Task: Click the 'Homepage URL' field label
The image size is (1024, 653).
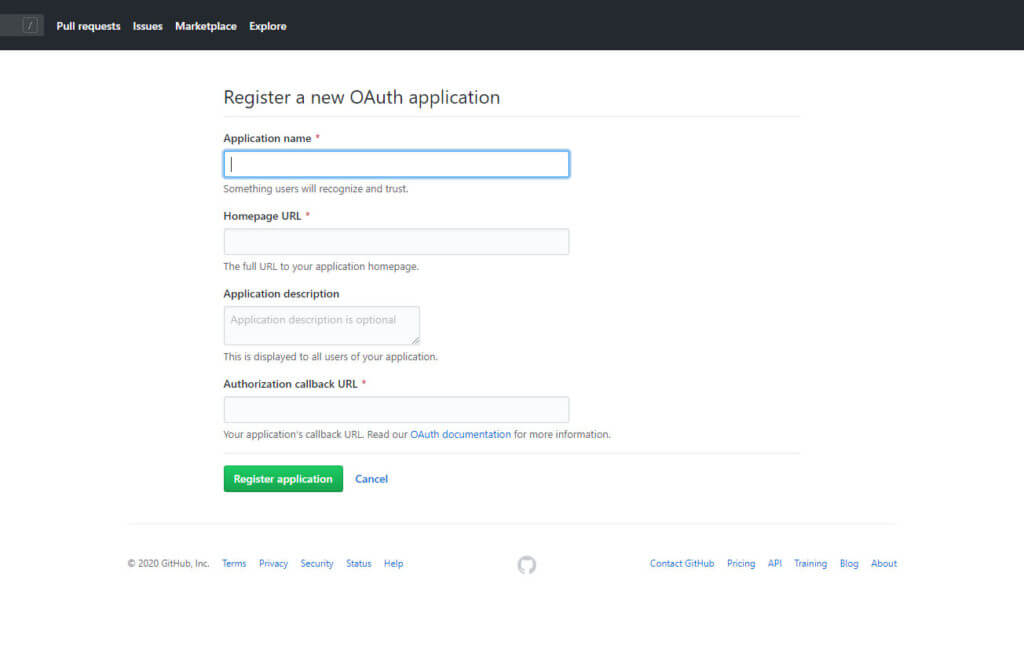Action: pos(263,216)
